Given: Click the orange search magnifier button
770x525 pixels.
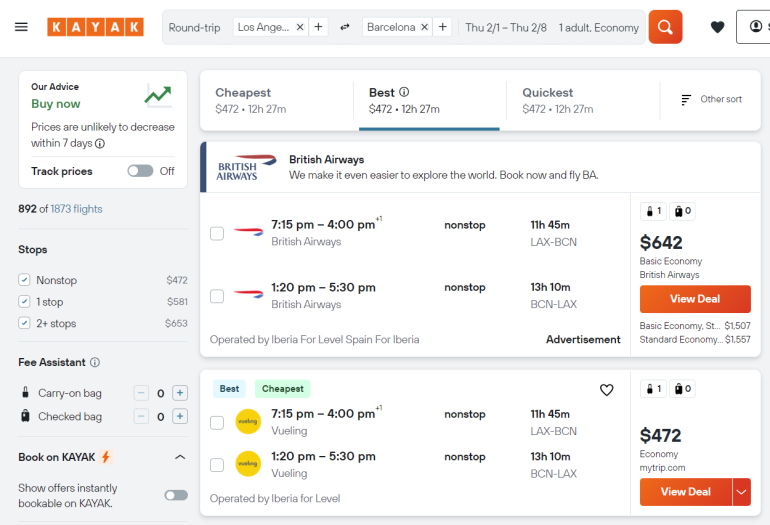Looking at the screenshot, I should 665,27.
